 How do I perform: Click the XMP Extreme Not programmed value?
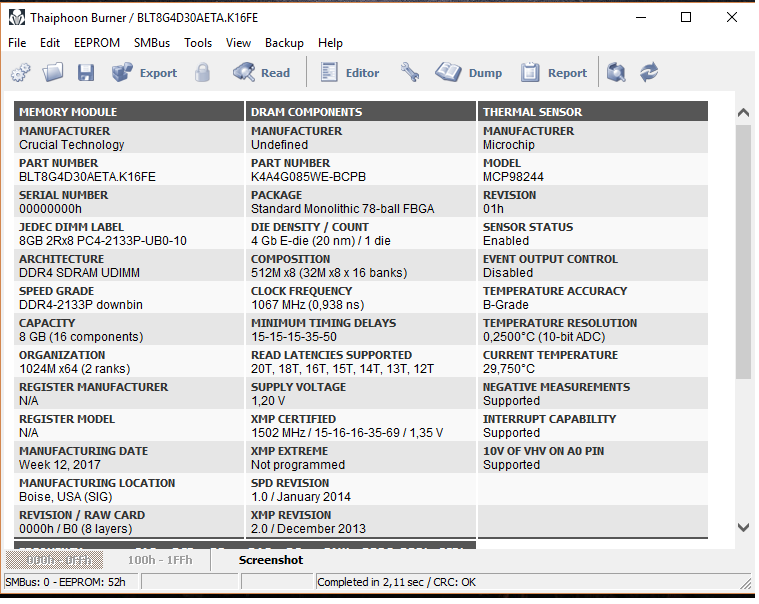click(x=298, y=465)
